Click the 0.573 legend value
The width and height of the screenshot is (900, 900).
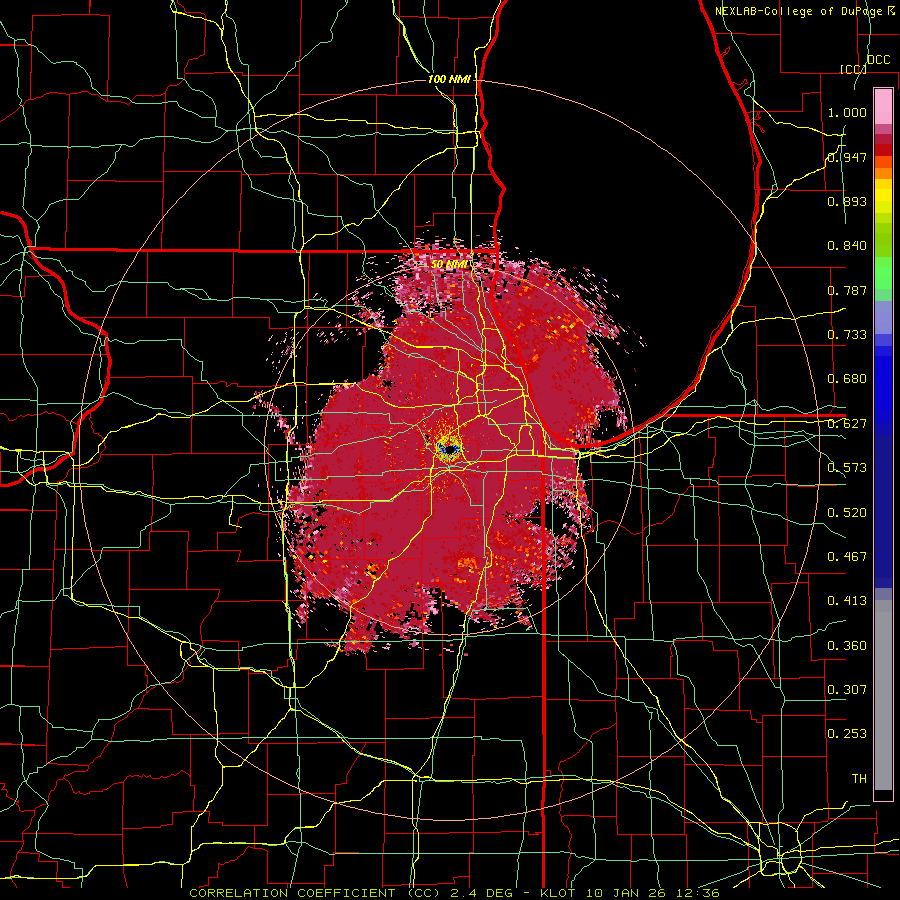click(x=847, y=468)
